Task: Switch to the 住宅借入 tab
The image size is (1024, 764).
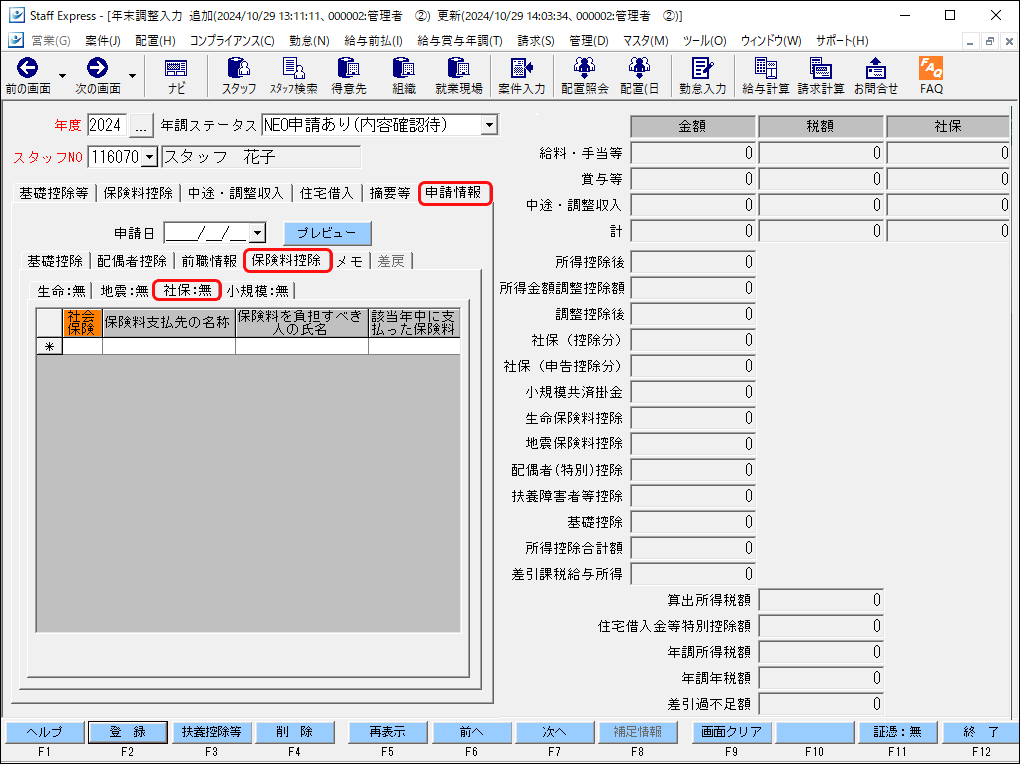Action: [x=327, y=193]
